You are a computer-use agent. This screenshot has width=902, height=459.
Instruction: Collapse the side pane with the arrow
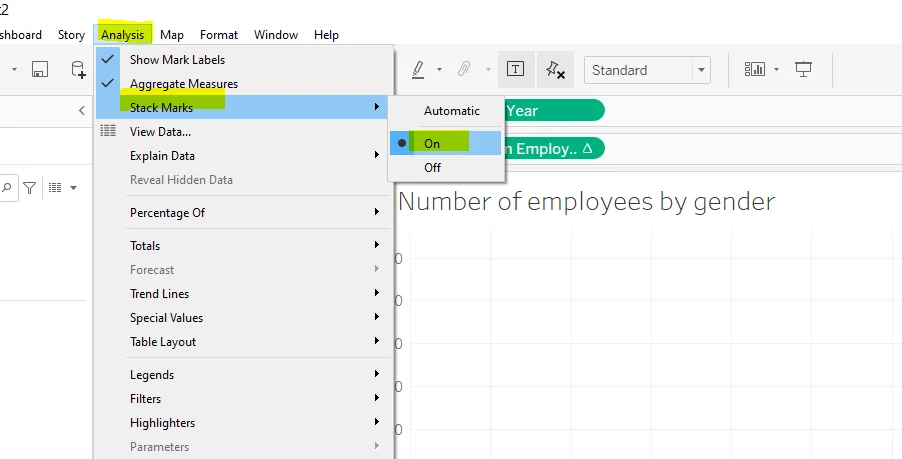coord(82,111)
